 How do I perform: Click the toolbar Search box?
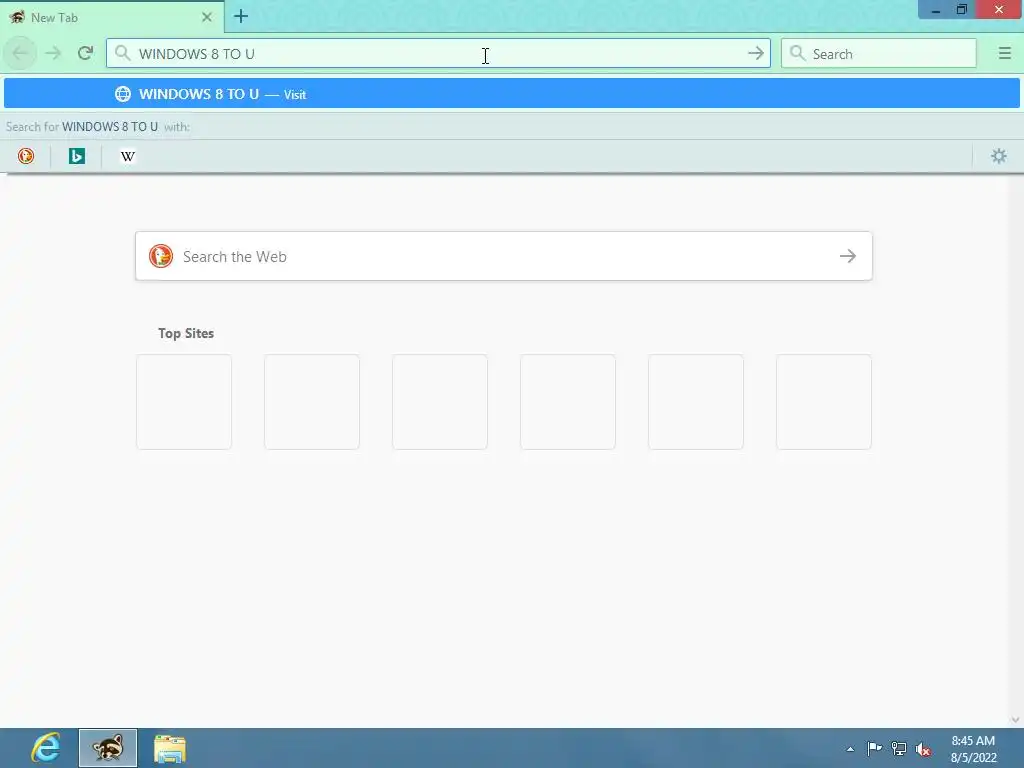[x=879, y=54]
